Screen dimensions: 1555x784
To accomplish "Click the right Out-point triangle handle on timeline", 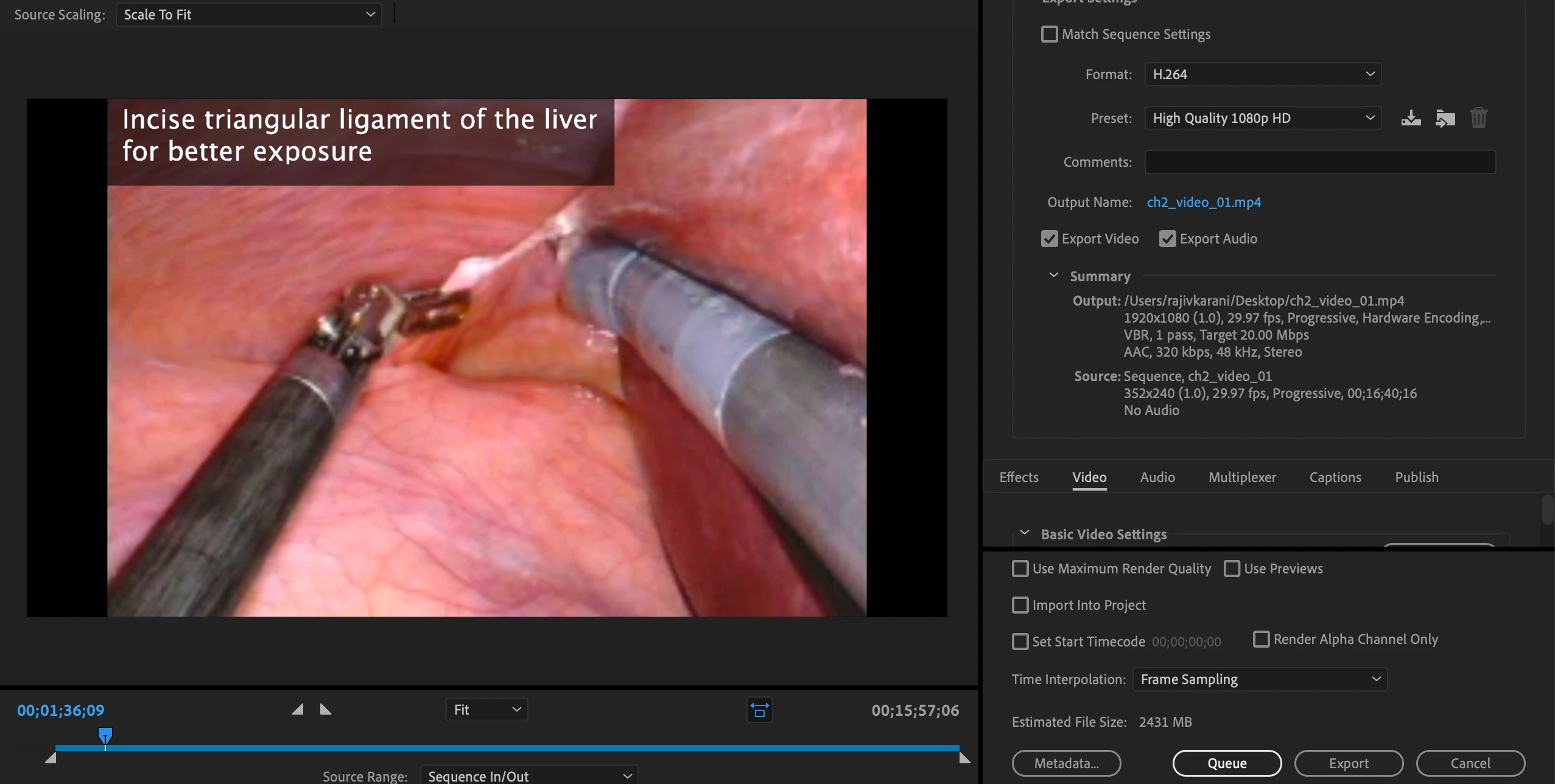I will (964, 758).
